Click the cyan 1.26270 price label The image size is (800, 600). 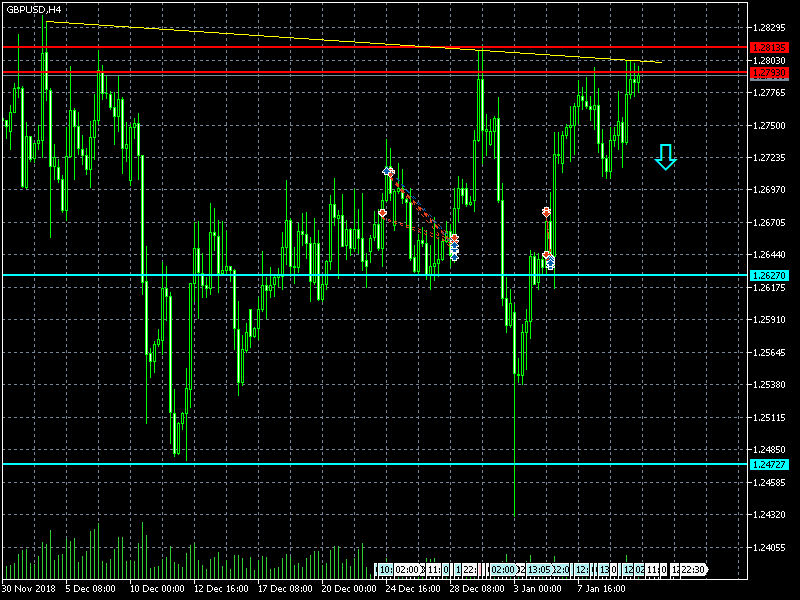click(769, 276)
